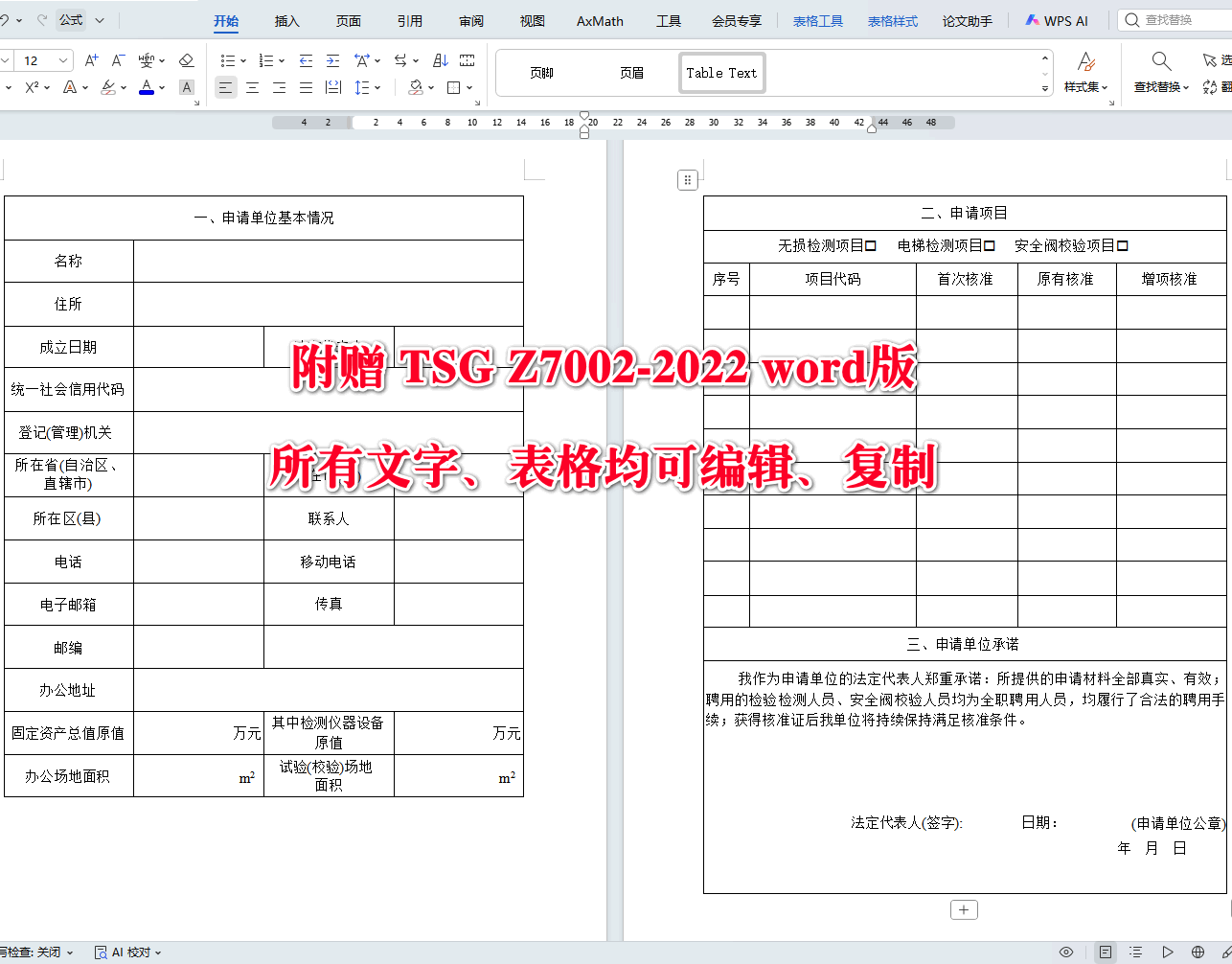Decrease paragraph indent

(306, 60)
